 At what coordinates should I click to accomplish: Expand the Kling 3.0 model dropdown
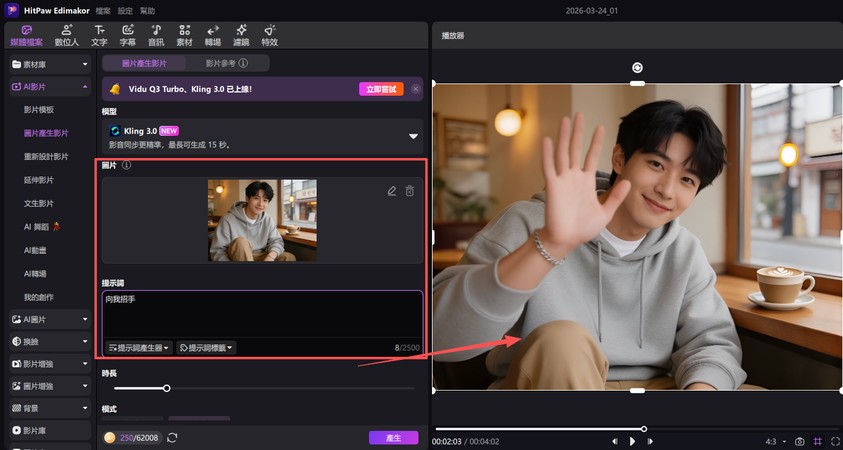click(412, 136)
